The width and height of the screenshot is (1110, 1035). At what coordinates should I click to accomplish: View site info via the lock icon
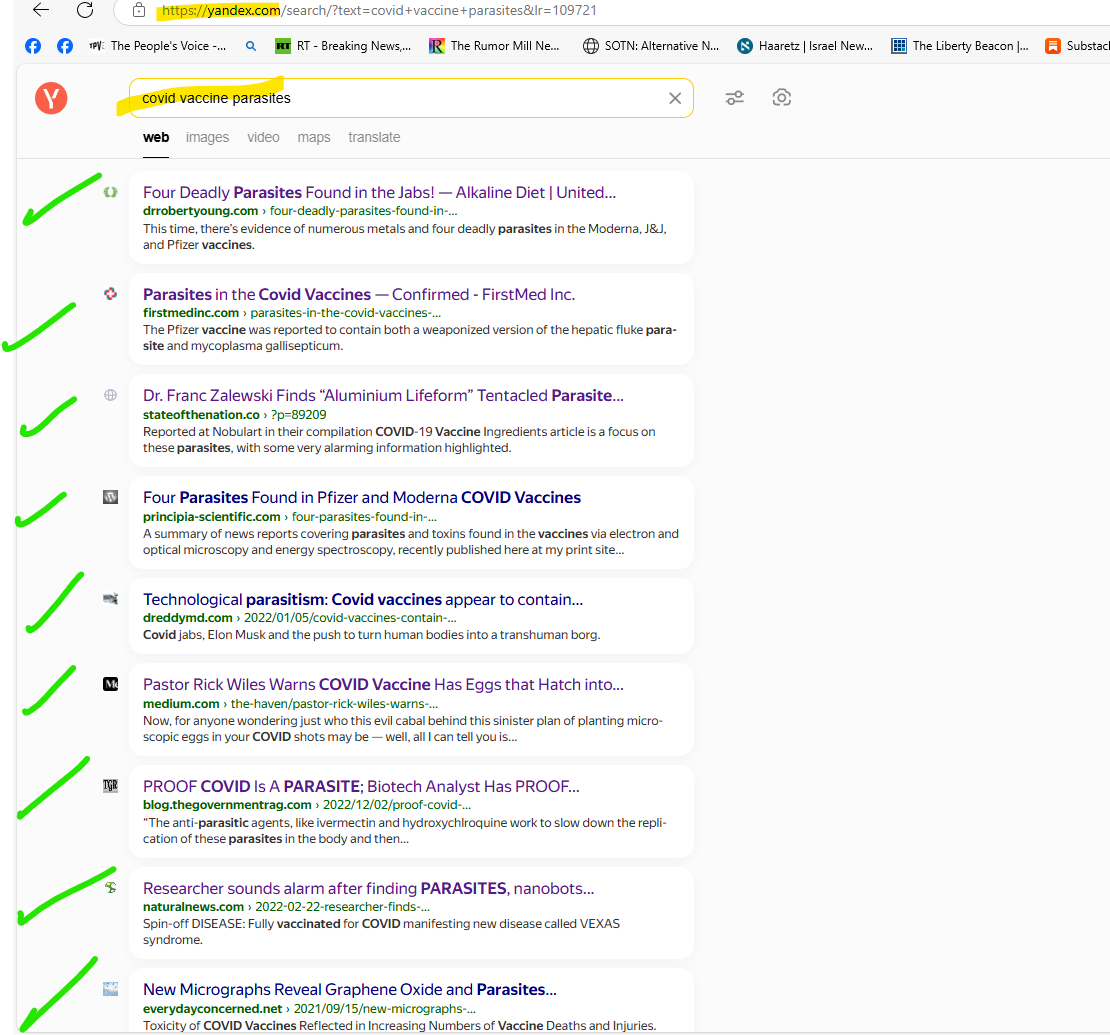tap(139, 10)
